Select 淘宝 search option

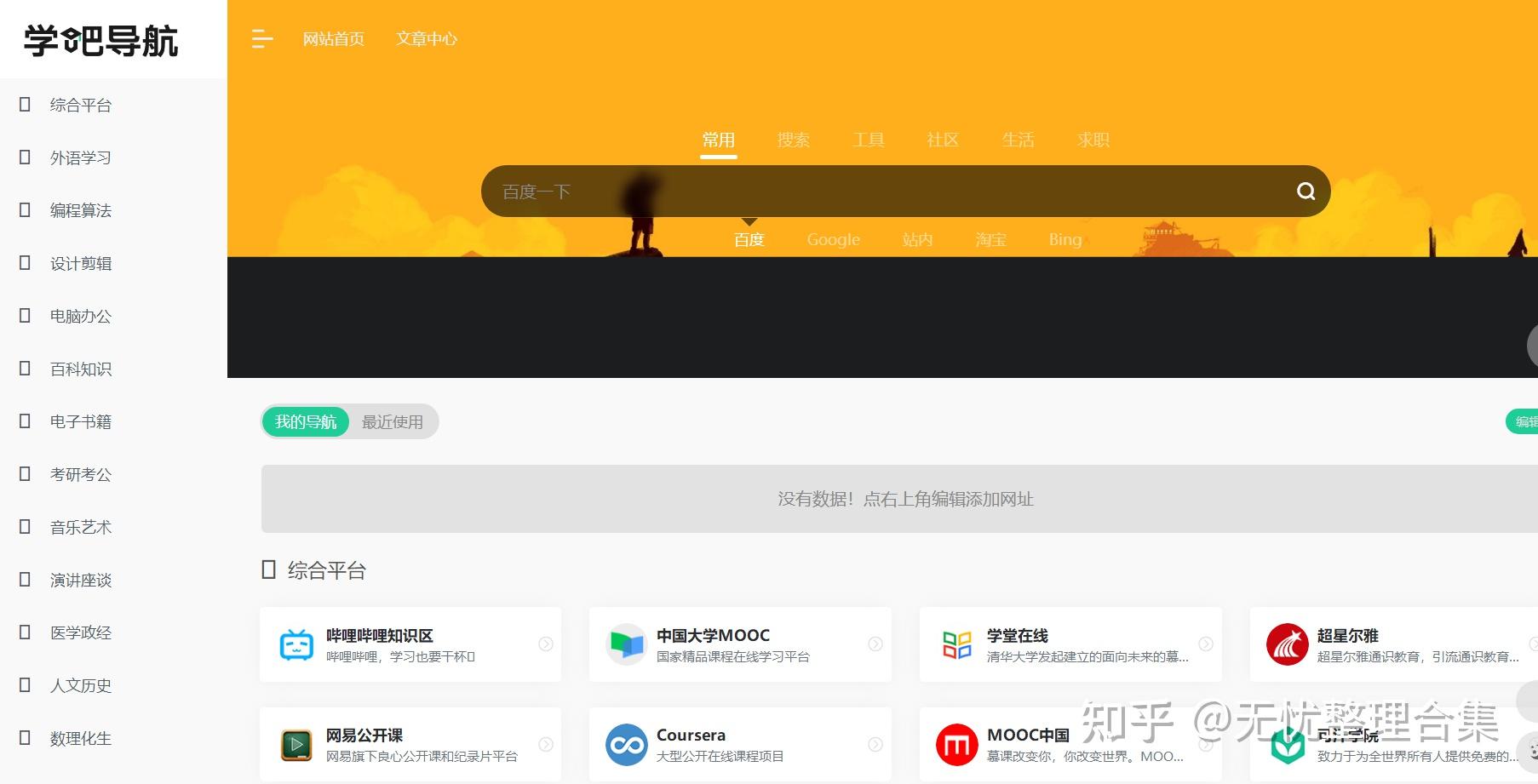click(x=991, y=240)
